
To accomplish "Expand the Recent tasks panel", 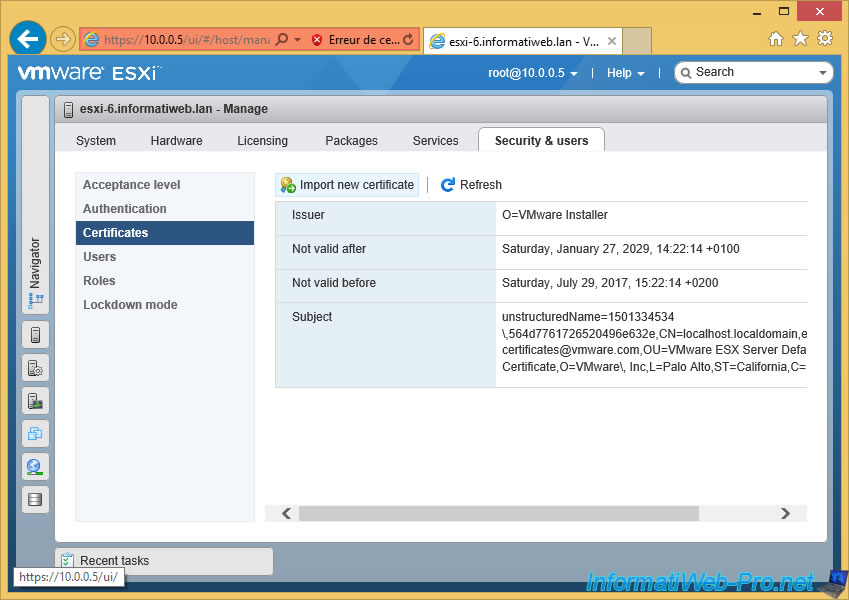I will 164,560.
